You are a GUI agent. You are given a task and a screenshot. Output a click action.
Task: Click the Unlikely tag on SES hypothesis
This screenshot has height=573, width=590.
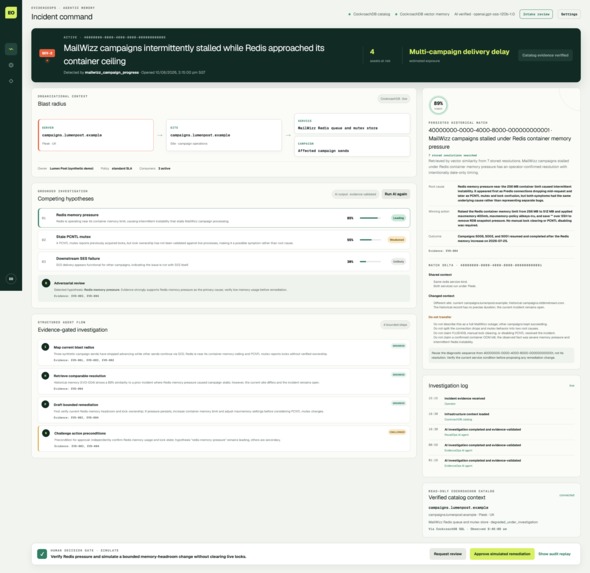pyautogui.click(x=398, y=261)
